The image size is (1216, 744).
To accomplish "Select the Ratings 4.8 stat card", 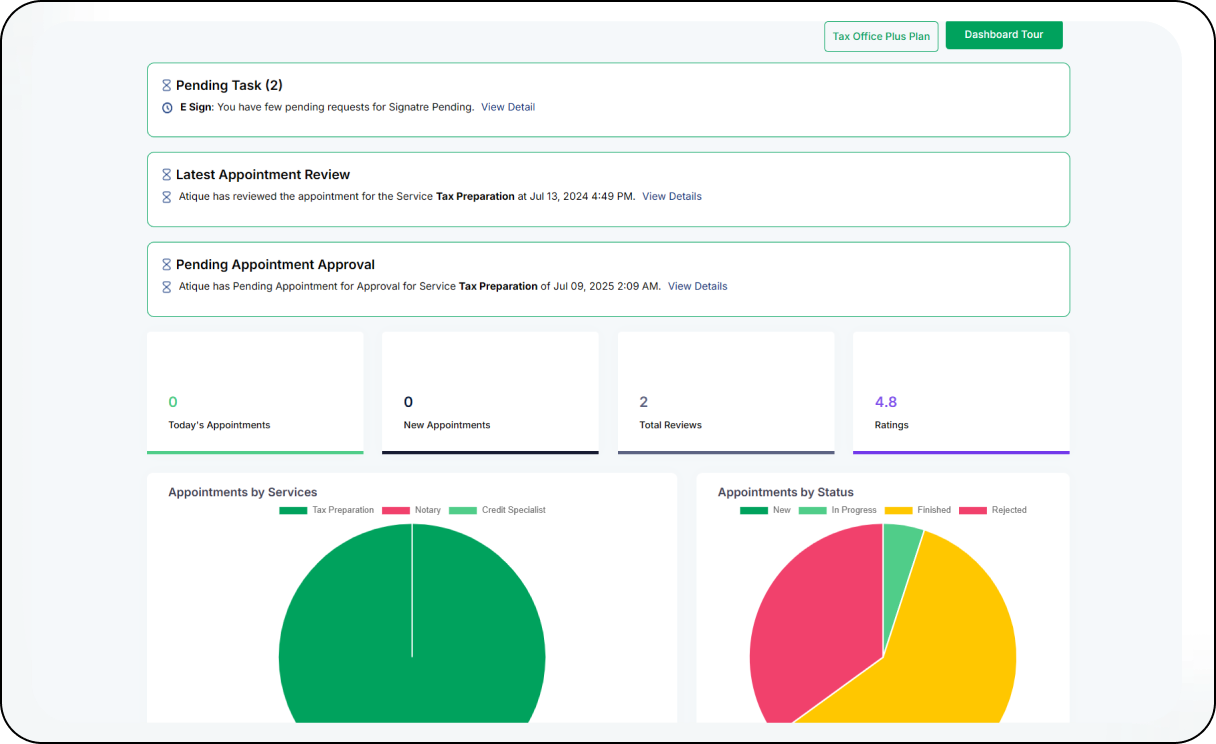I will tap(960, 392).
